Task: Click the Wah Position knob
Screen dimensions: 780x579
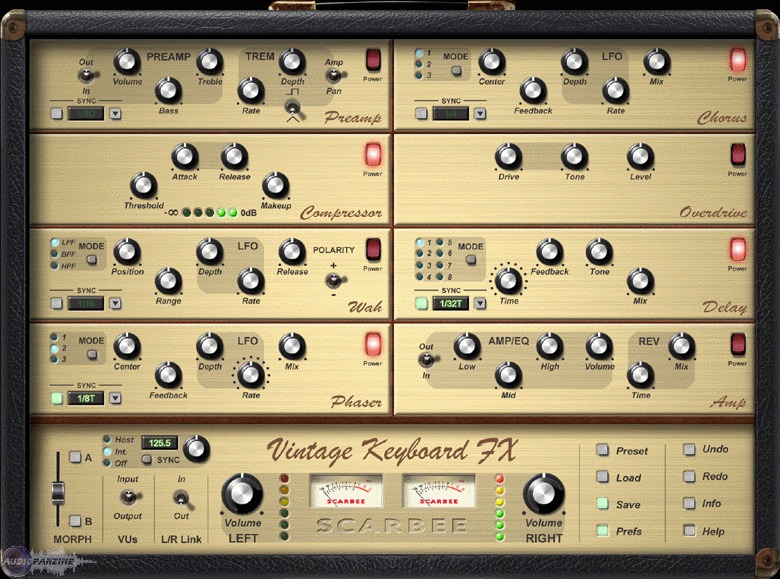Action: 127,252
